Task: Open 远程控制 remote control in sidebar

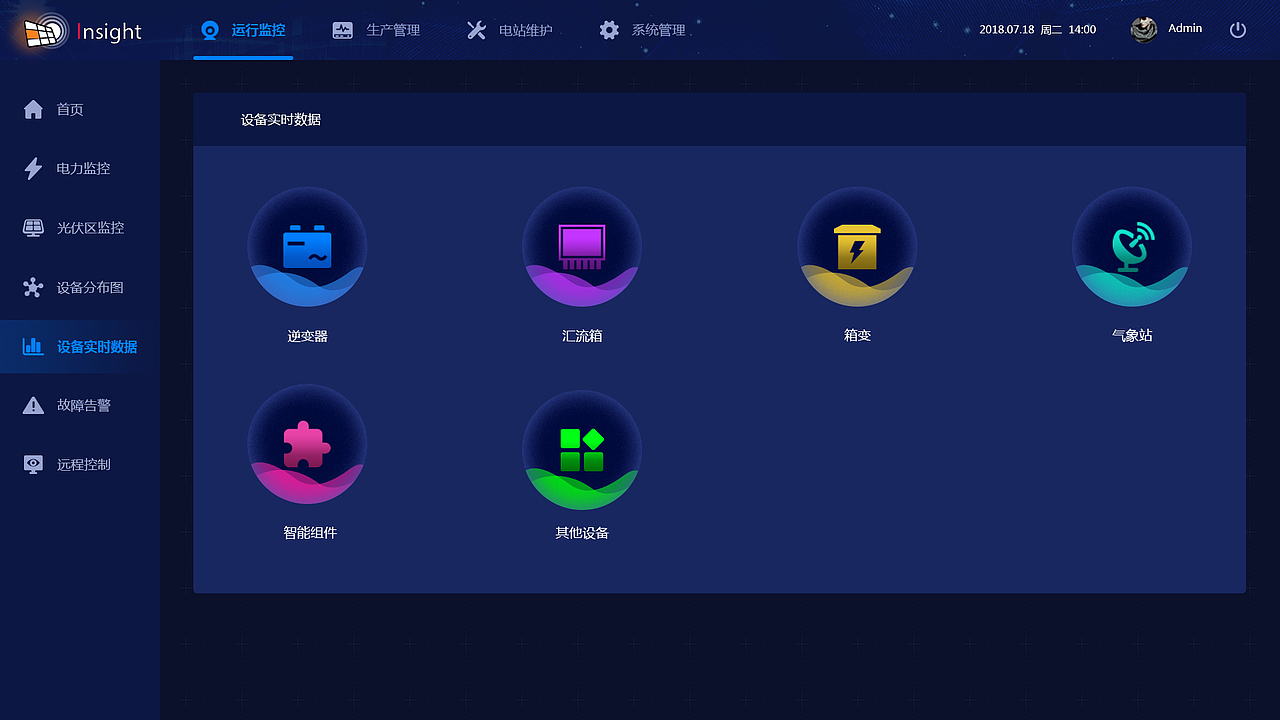Action: (x=34, y=463)
